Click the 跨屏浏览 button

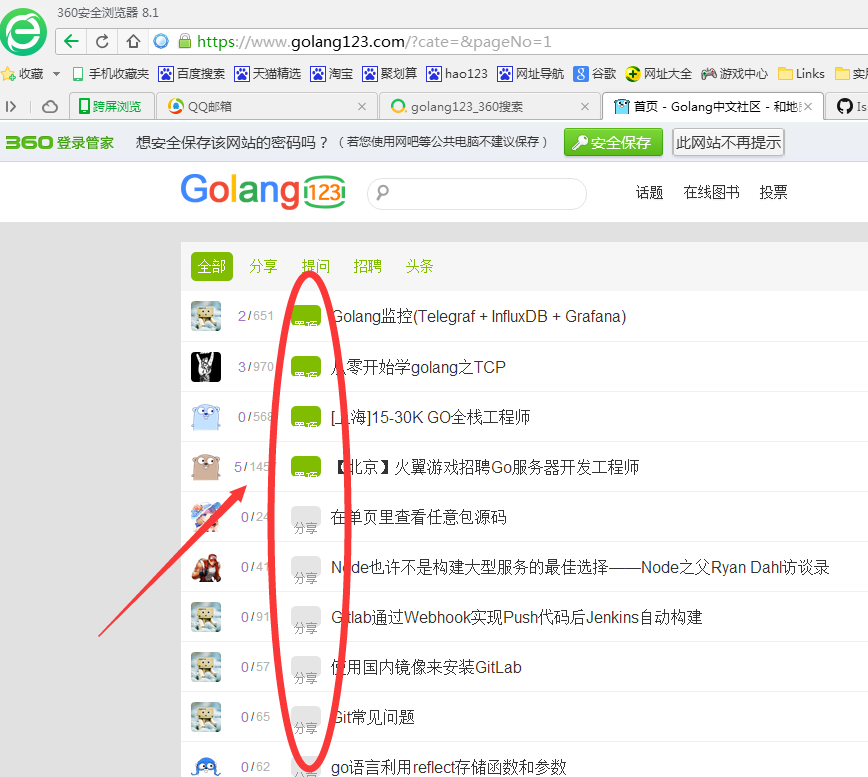pyautogui.click(x=111, y=106)
